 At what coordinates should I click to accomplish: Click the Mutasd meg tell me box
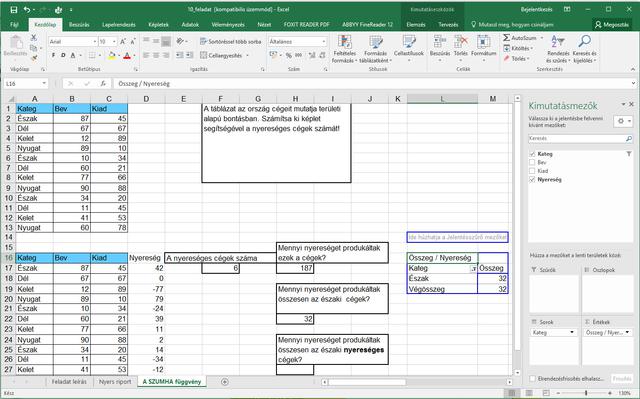click(x=512, y=24)
